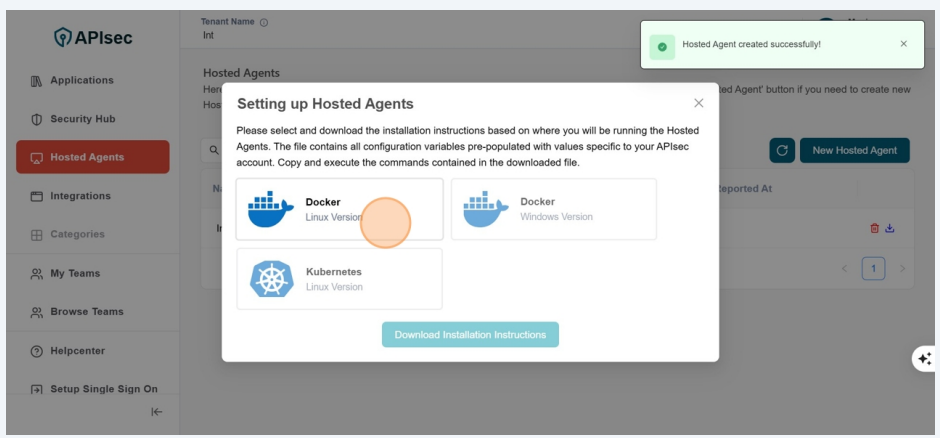Collapse the sidebar with the arrow icon
This screenshot has width=940, height=438.
pyautogui.click(x=157, y=412)
